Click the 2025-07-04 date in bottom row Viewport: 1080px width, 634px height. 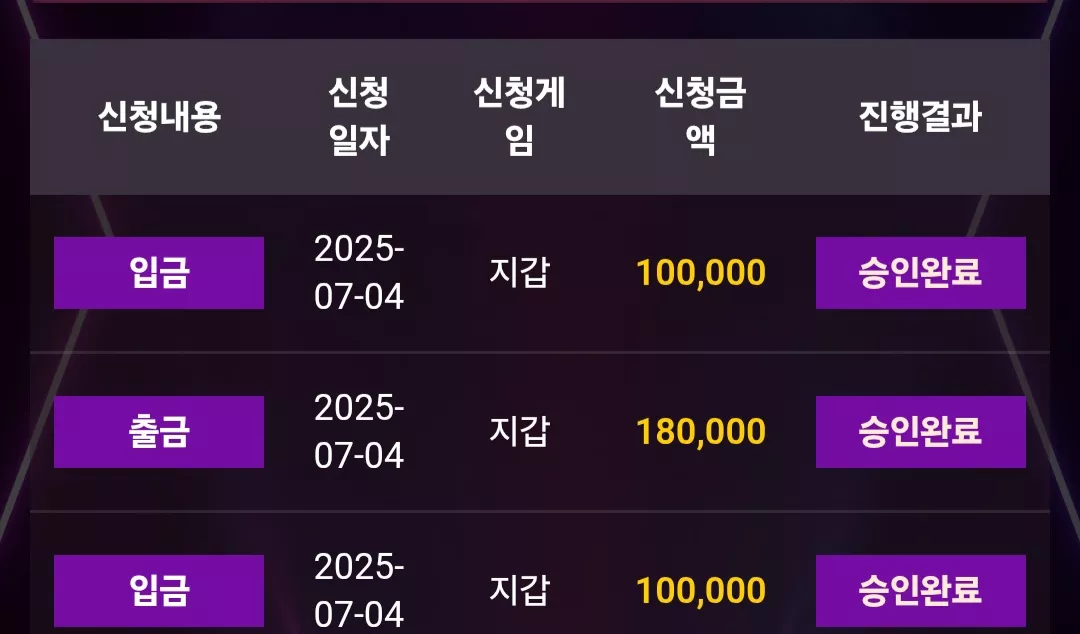pos(359,591)
